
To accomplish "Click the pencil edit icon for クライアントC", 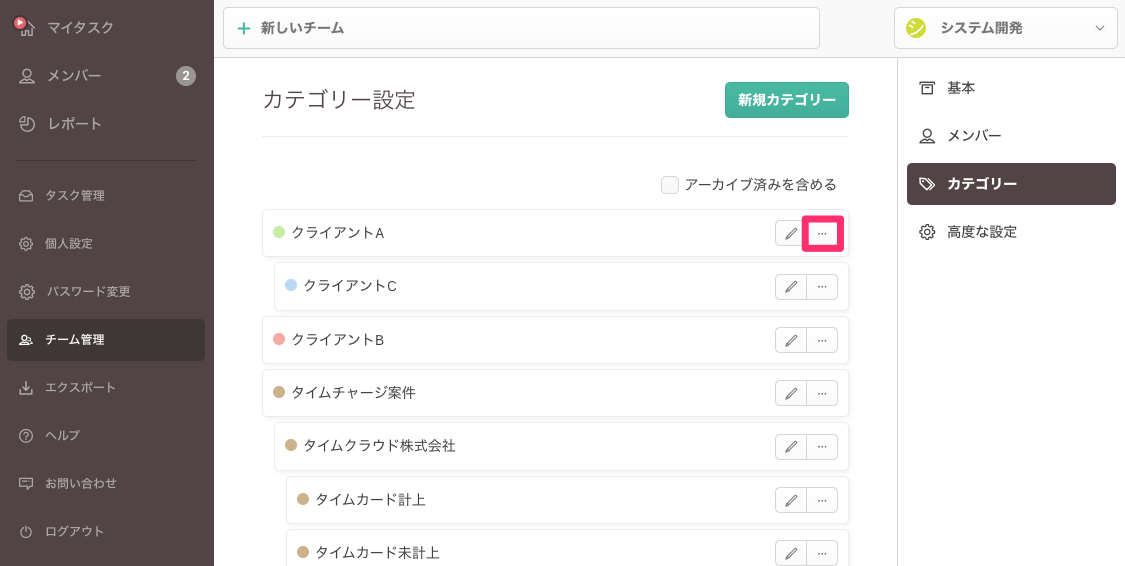I will pos(791,286).
